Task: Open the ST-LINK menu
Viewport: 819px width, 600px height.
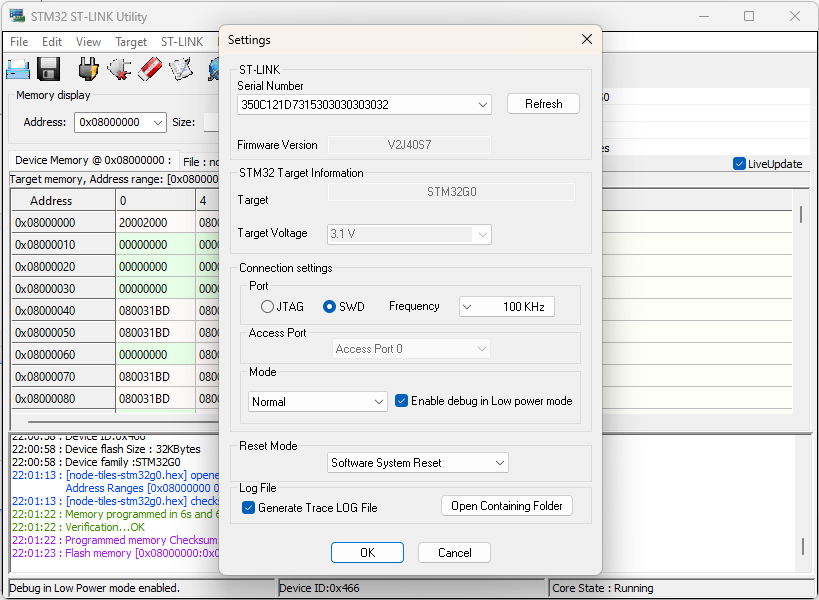Action: click(182, 42)
